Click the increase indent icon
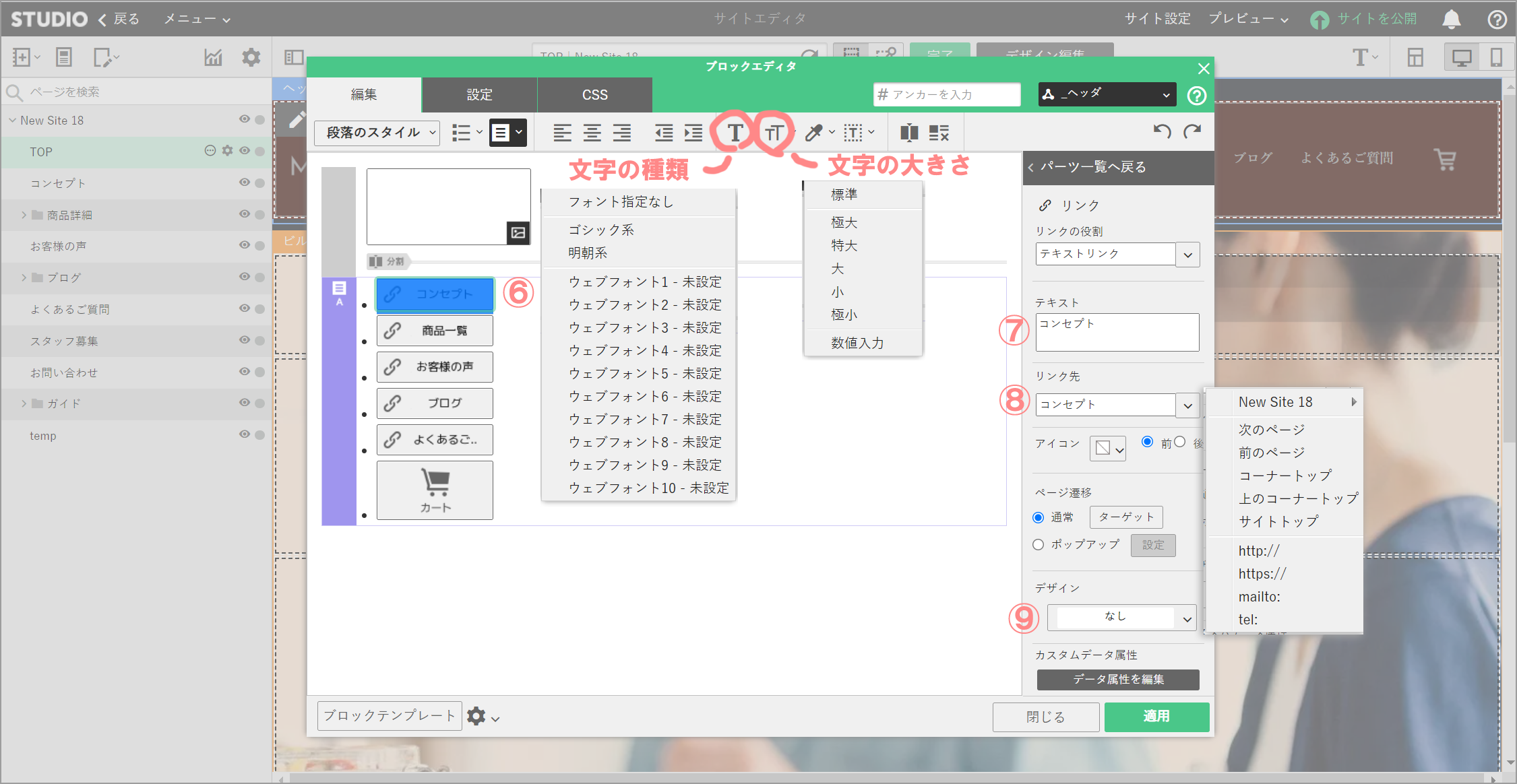This screenshot has height=784, width=1517. tap(693, 133)
